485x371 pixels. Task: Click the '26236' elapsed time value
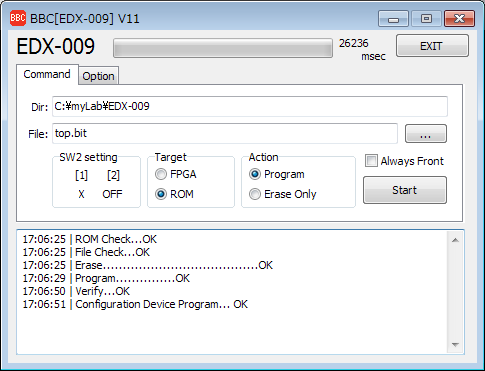tap(354, 43)
